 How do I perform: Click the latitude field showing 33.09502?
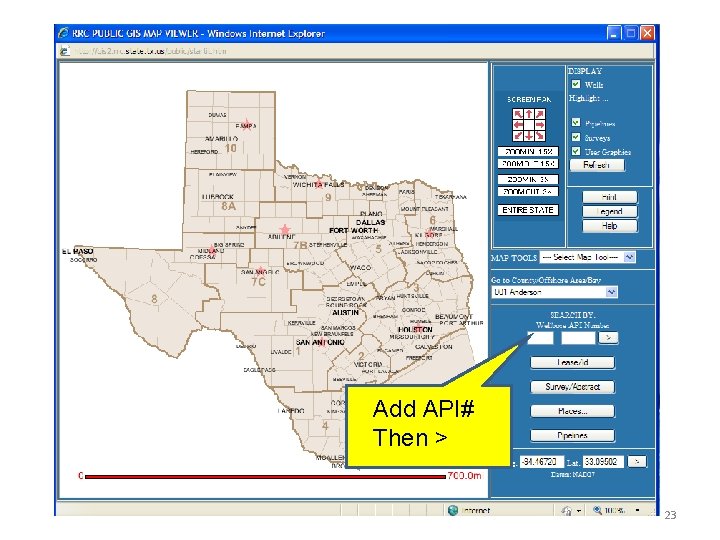602,461
